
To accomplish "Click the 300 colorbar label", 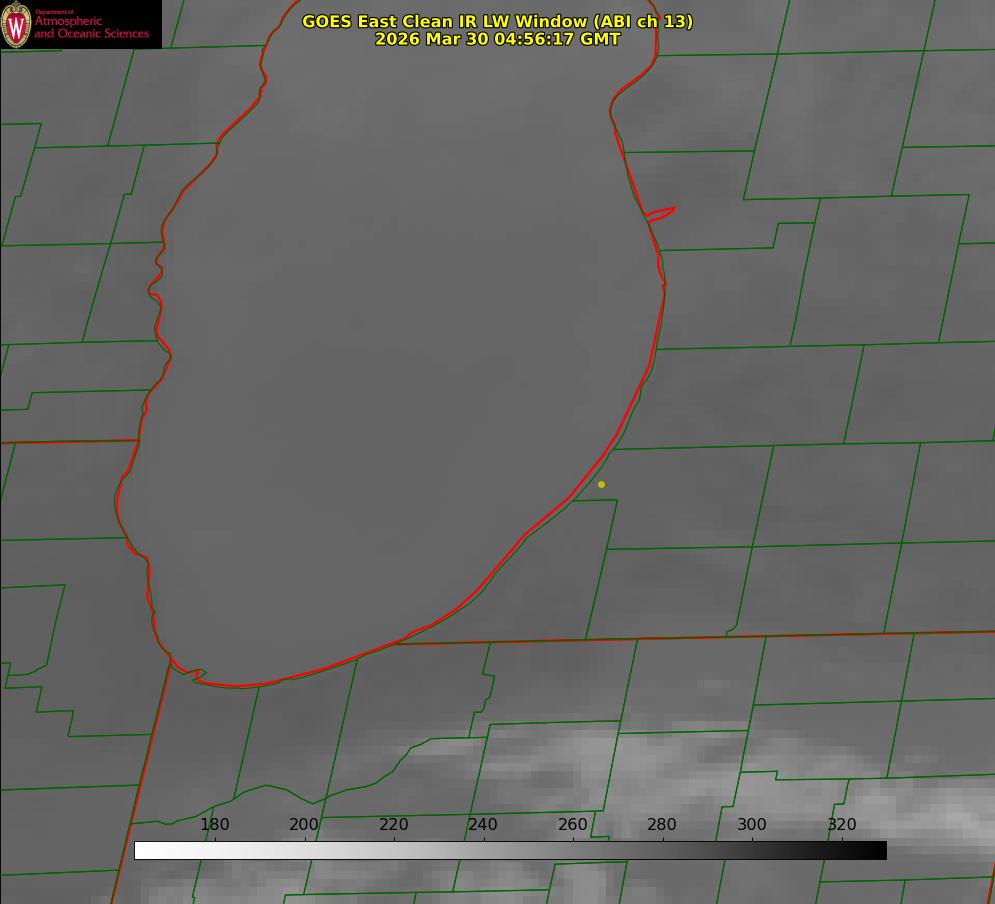I will tap(752, 824).
